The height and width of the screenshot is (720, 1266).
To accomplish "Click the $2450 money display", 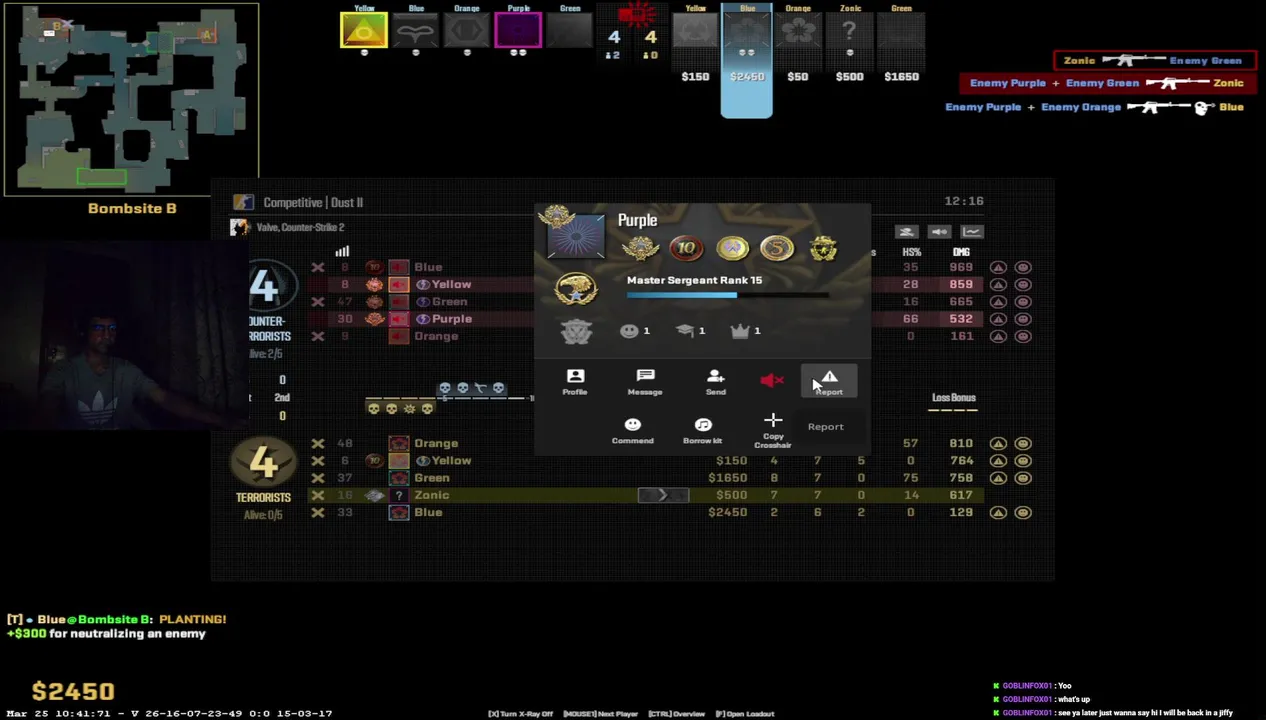I will (73, 691).
